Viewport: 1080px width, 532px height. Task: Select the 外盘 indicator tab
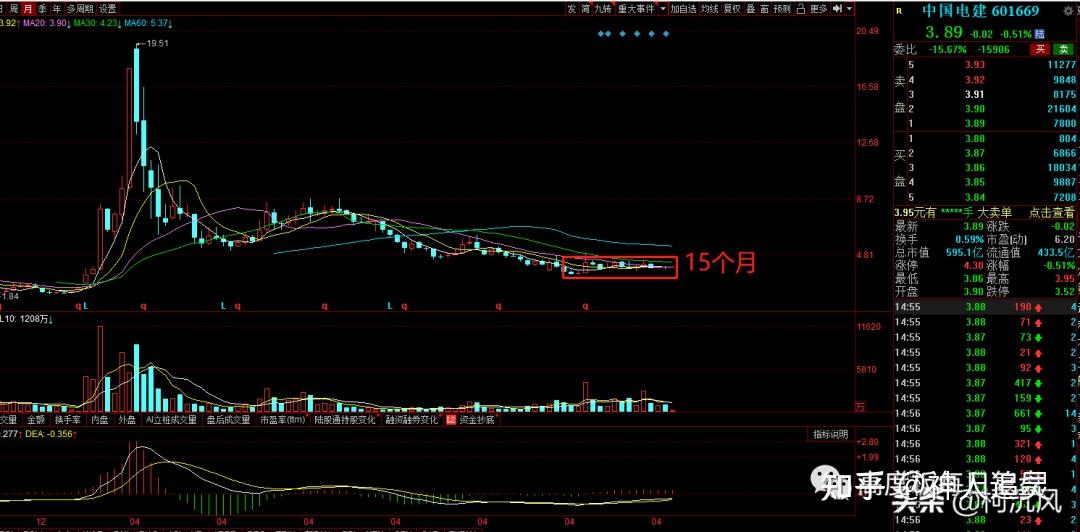(127, 419)
